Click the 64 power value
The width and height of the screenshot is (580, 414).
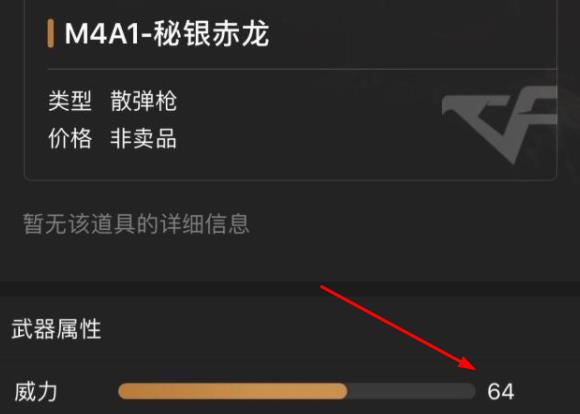point(500,391)
